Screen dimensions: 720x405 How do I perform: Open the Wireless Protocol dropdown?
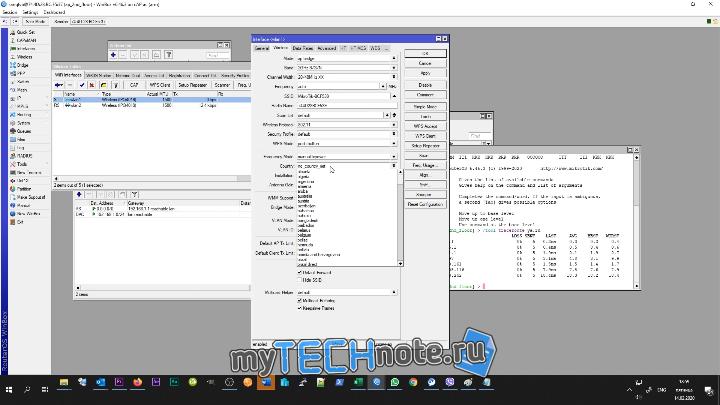[x=394, y=124]
